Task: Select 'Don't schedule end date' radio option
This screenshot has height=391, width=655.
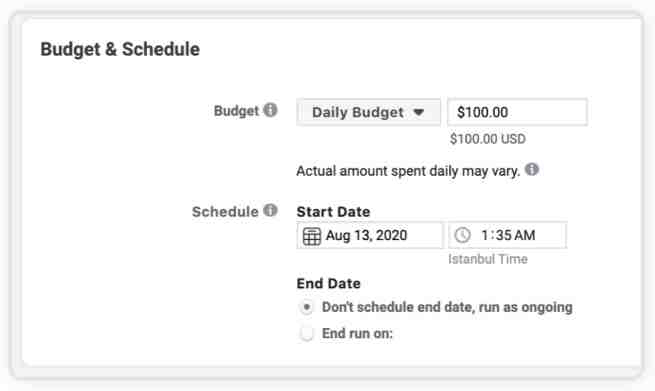Action: pos(306,307)
